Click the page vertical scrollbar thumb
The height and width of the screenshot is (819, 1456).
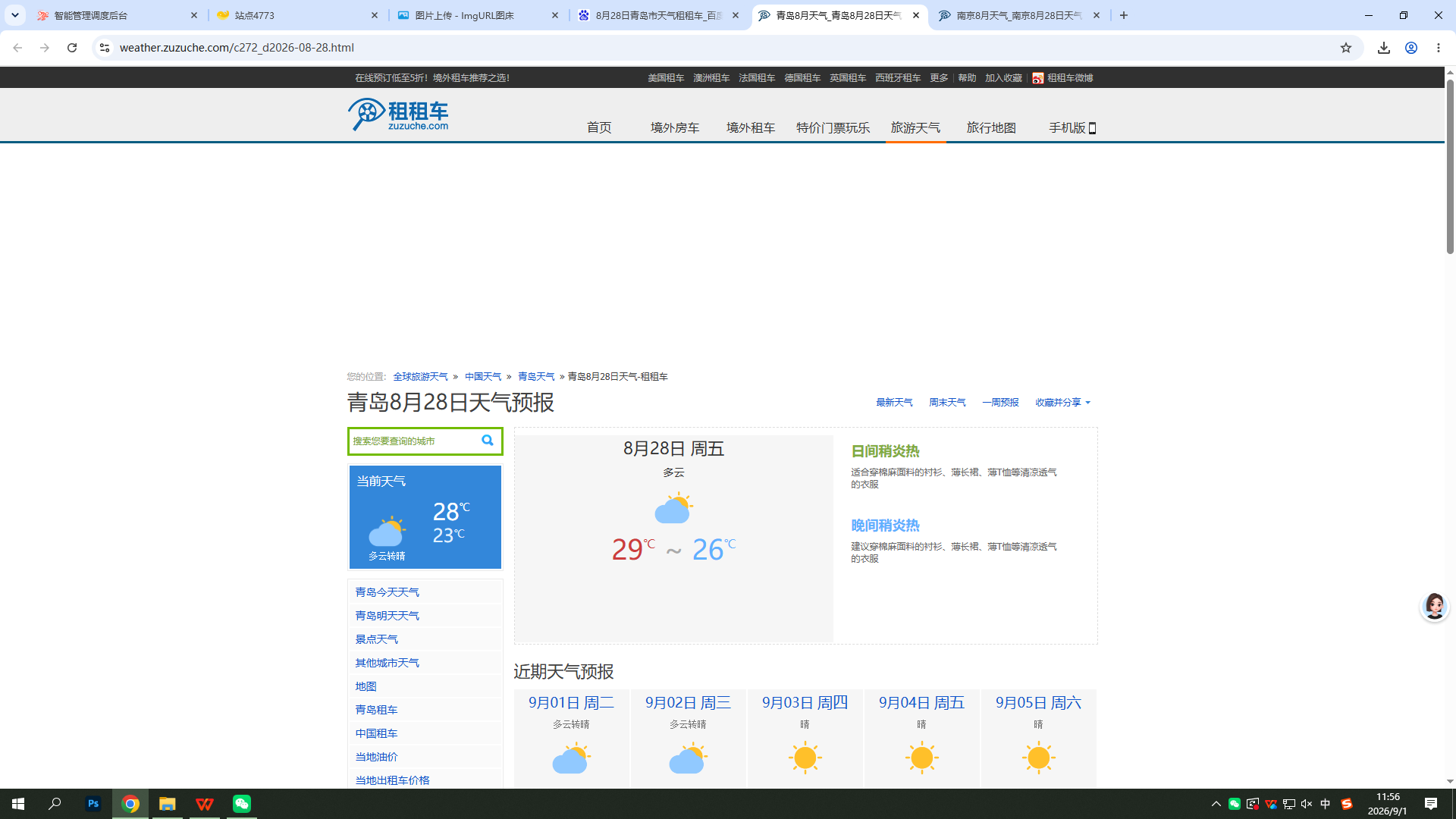1450,166
